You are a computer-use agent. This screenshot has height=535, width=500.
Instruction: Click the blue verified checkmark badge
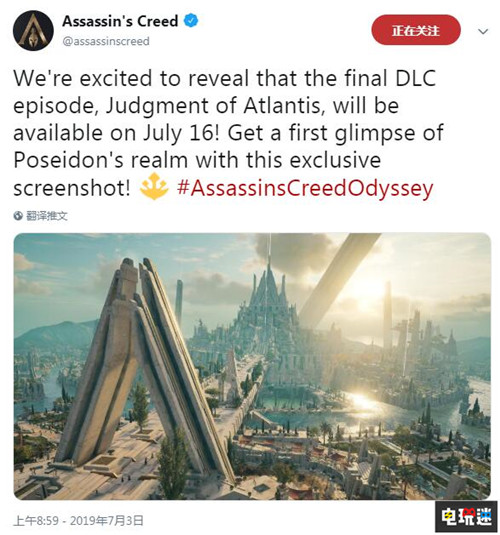tap(191, 21)
